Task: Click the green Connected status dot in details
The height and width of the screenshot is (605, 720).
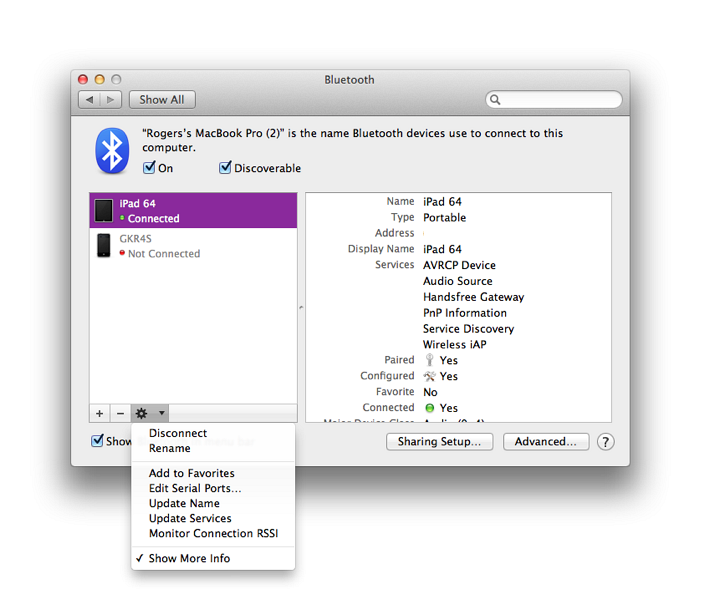Action: click(430, 408)
